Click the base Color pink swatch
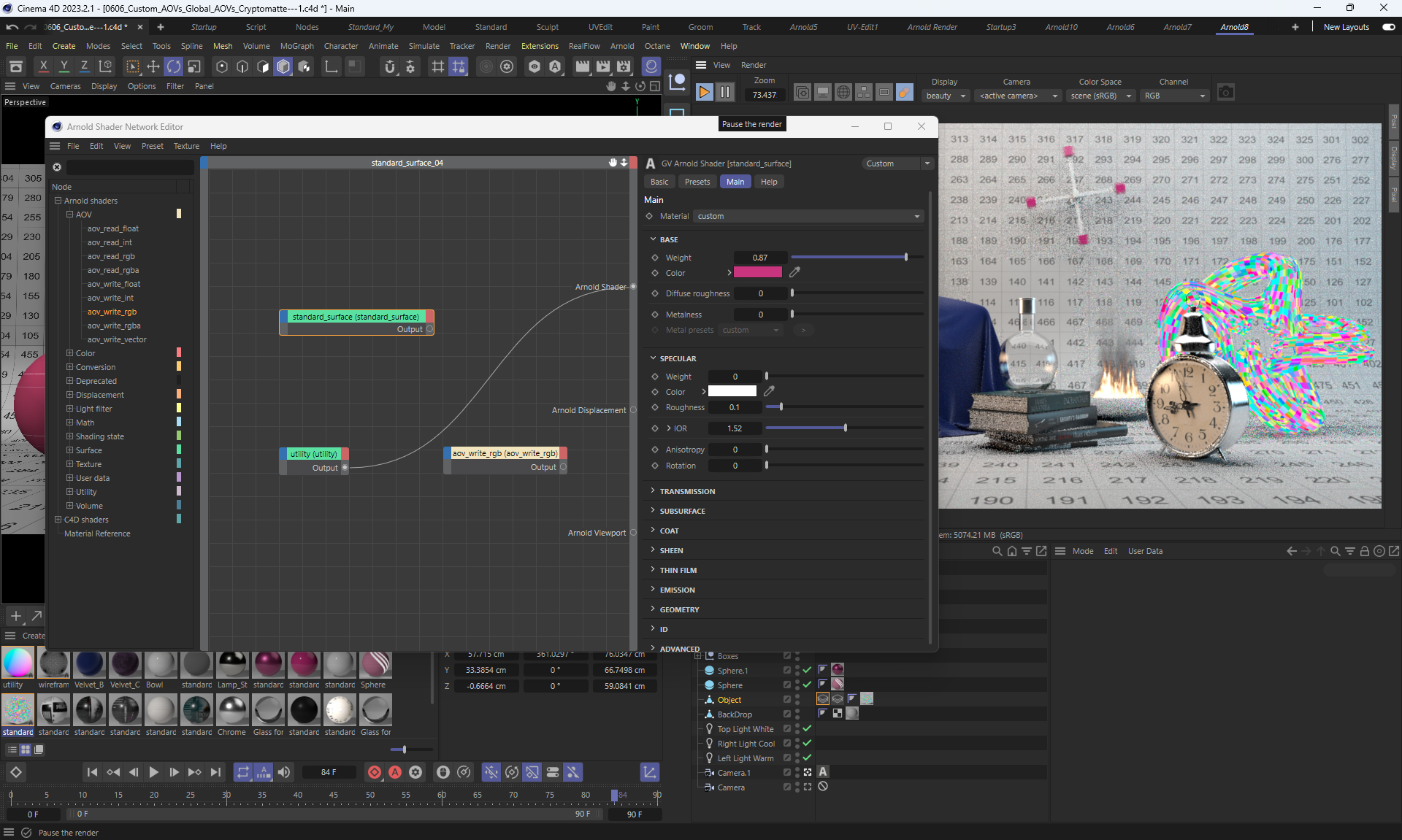Viewport: 1402px width, 840px height. [757, 272]
